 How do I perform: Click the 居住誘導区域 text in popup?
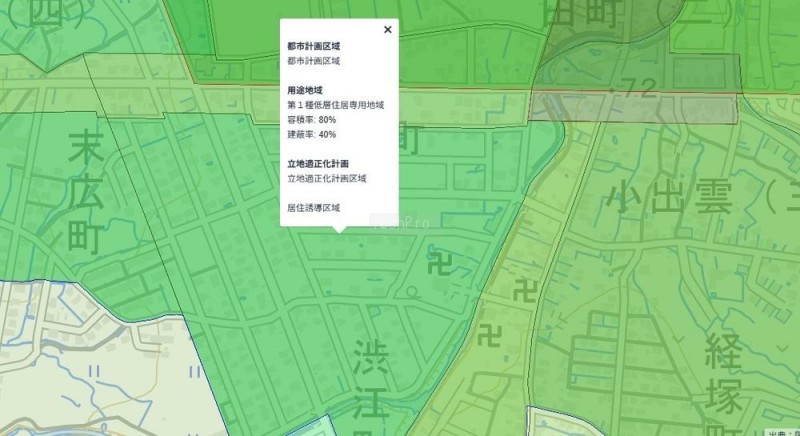click(313, 208)
